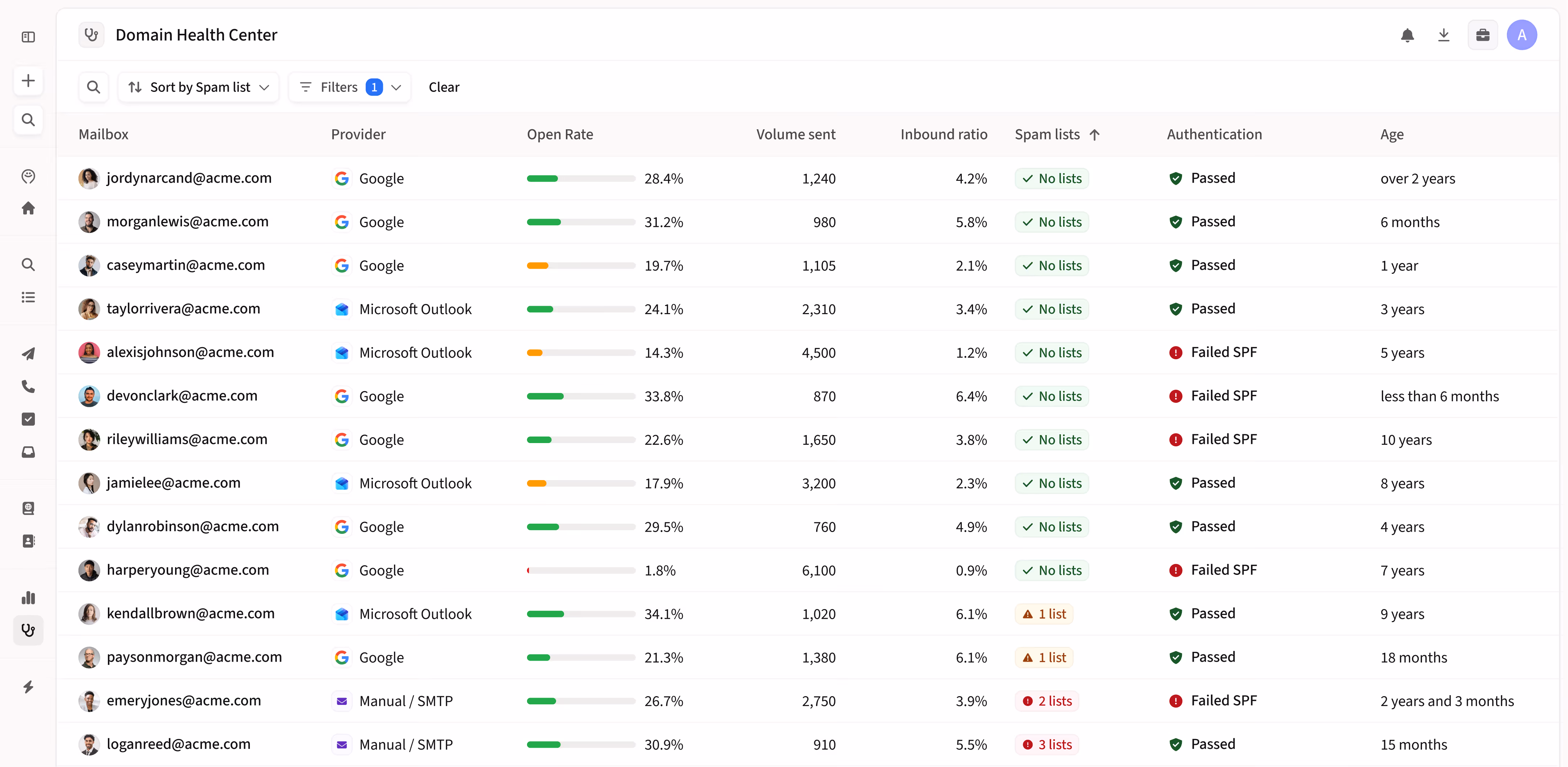The height and width of the screenshot is (767, 1568).
Task: Open the briefcase workspace icon
Action: coord(1483,35)
